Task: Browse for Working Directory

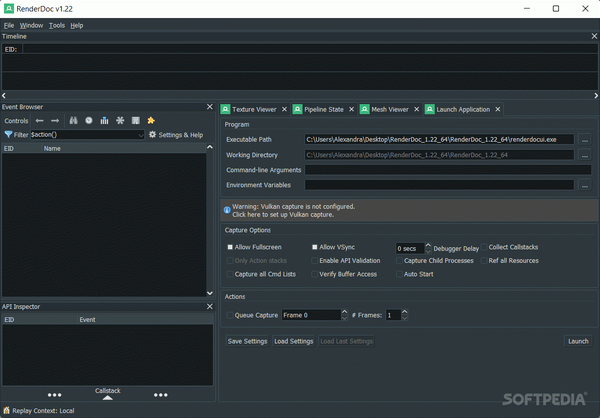Action: [584, 155]
